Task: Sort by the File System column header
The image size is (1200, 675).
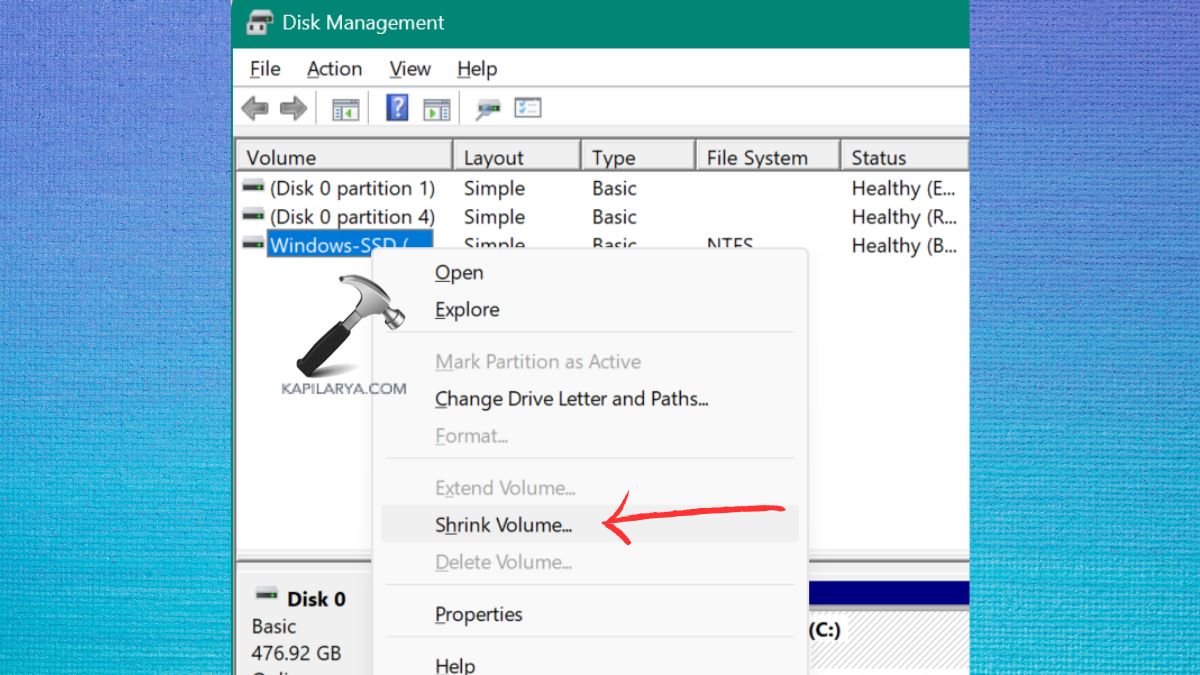Action: (768, 157)
